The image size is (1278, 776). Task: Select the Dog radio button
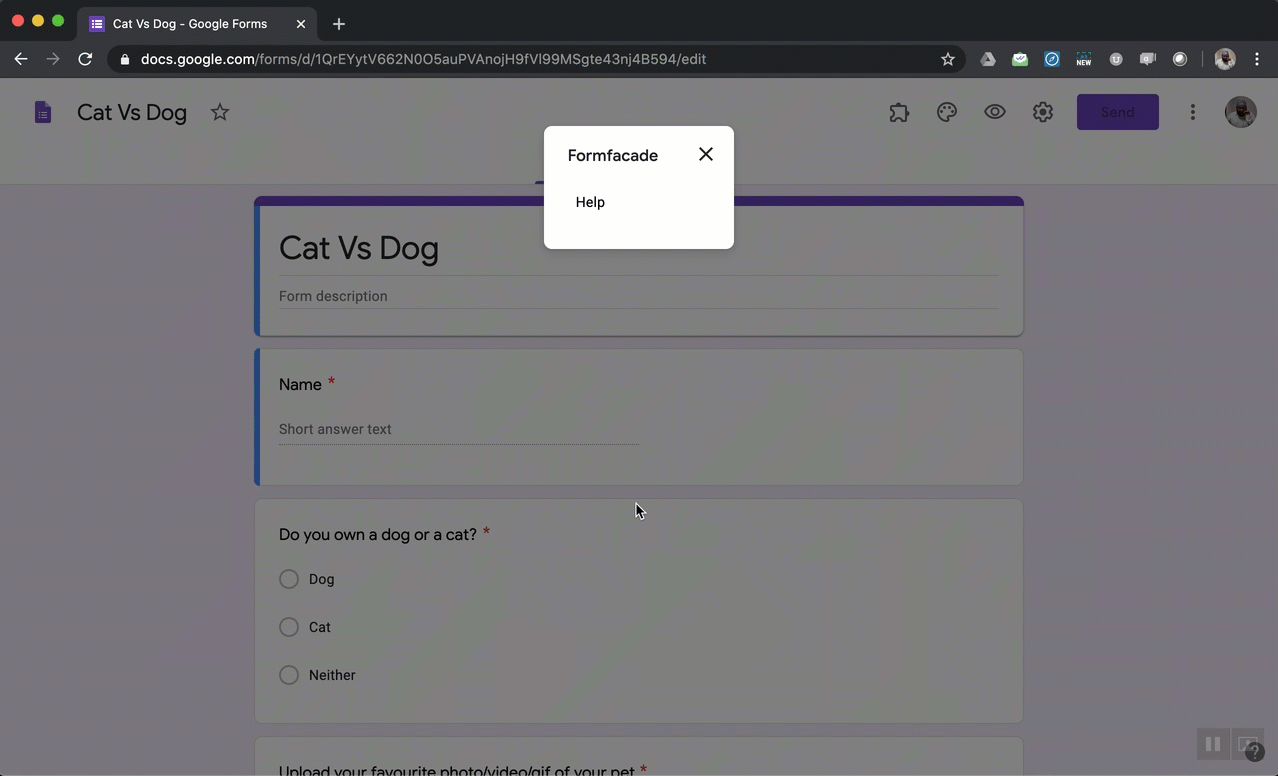288,579
